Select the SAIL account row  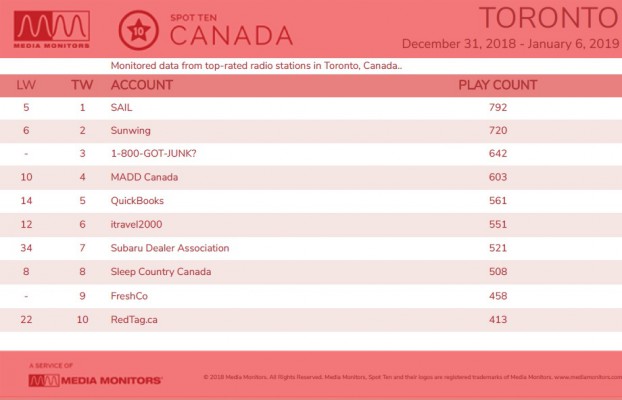(311, 108)
